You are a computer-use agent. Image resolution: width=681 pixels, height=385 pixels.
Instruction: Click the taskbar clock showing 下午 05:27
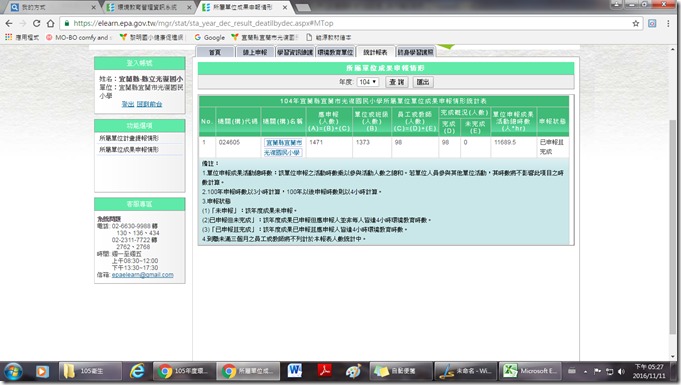pyautogui.click(x=649, y=372)
